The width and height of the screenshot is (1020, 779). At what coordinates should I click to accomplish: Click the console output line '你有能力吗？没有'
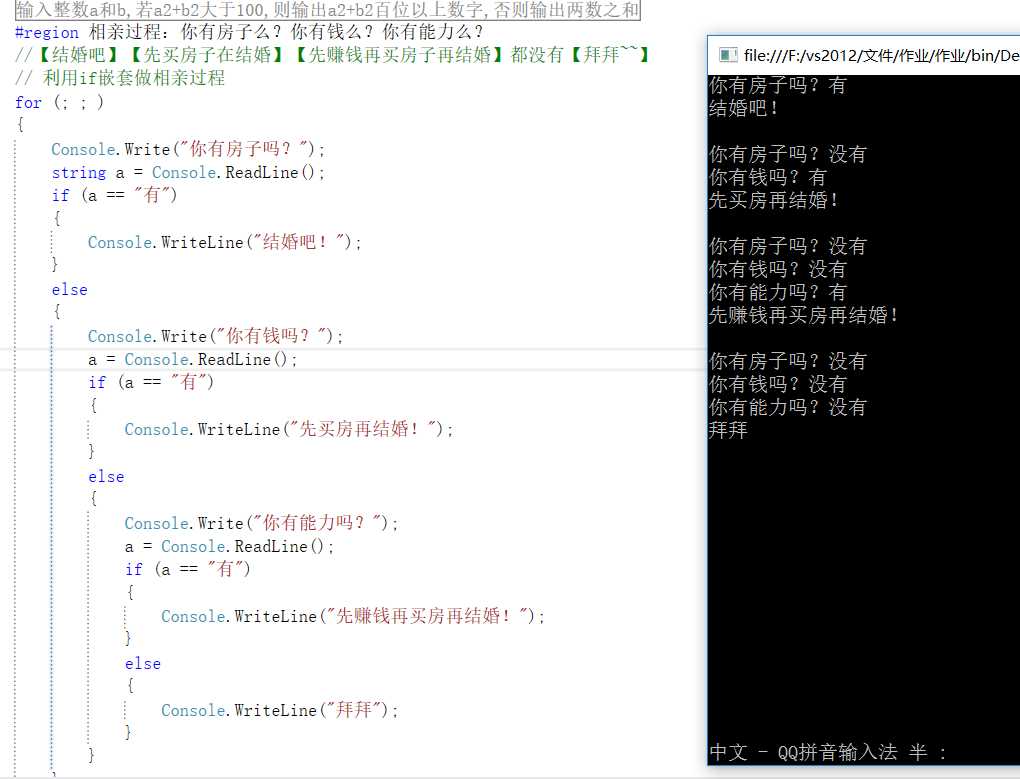(x=788, y=407)
